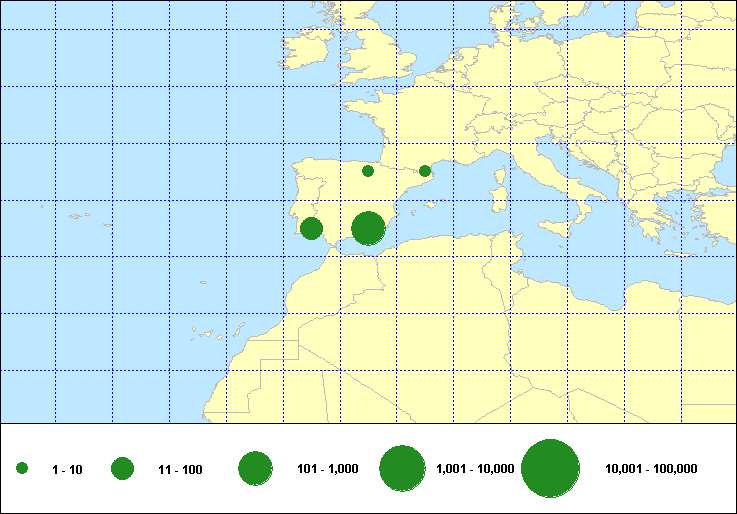The height and width of the screenshot is (514, 737).
Task: Click the island of Crete
Action: tap(678, 253)
